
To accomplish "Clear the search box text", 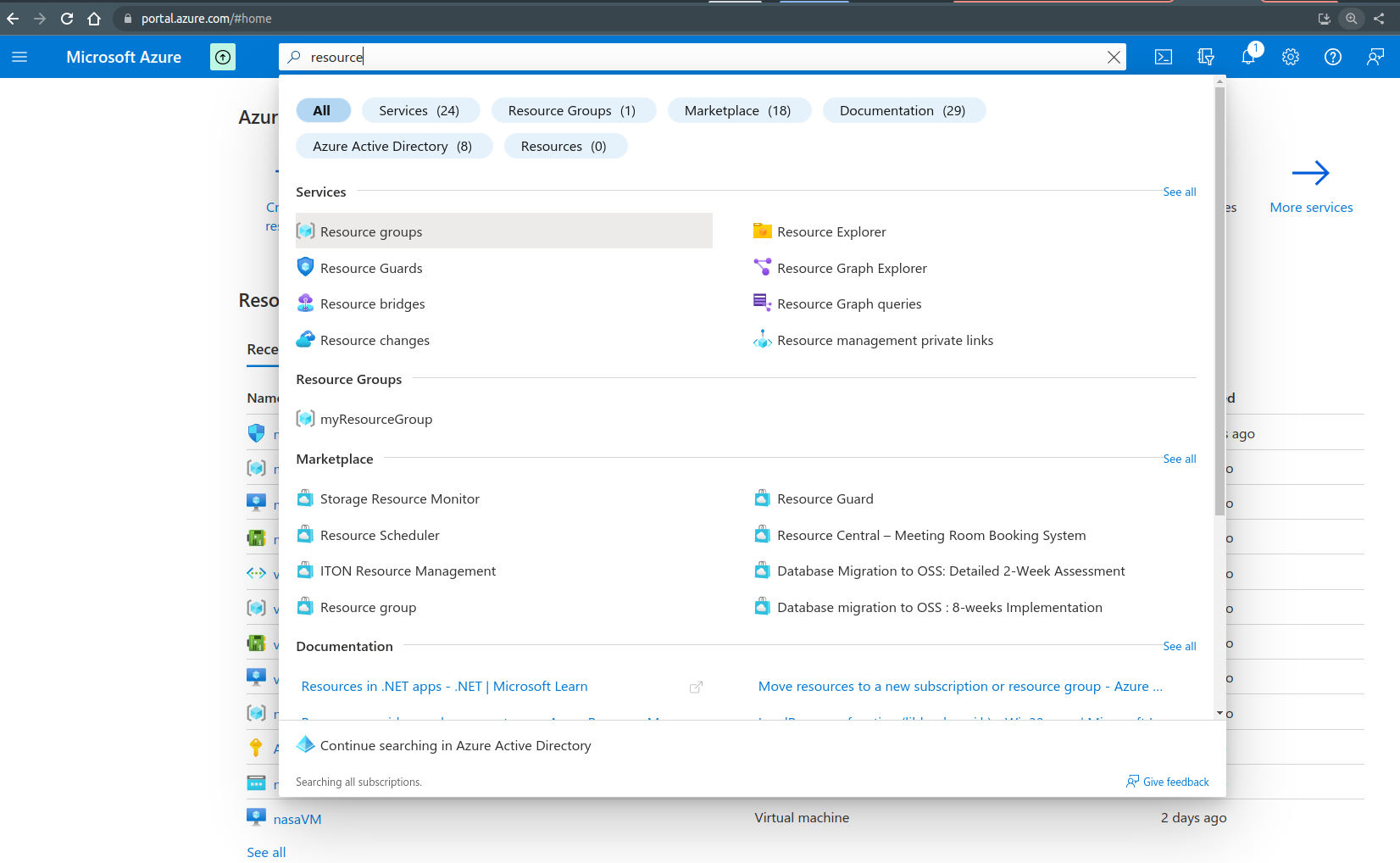I will point(1114,57).
